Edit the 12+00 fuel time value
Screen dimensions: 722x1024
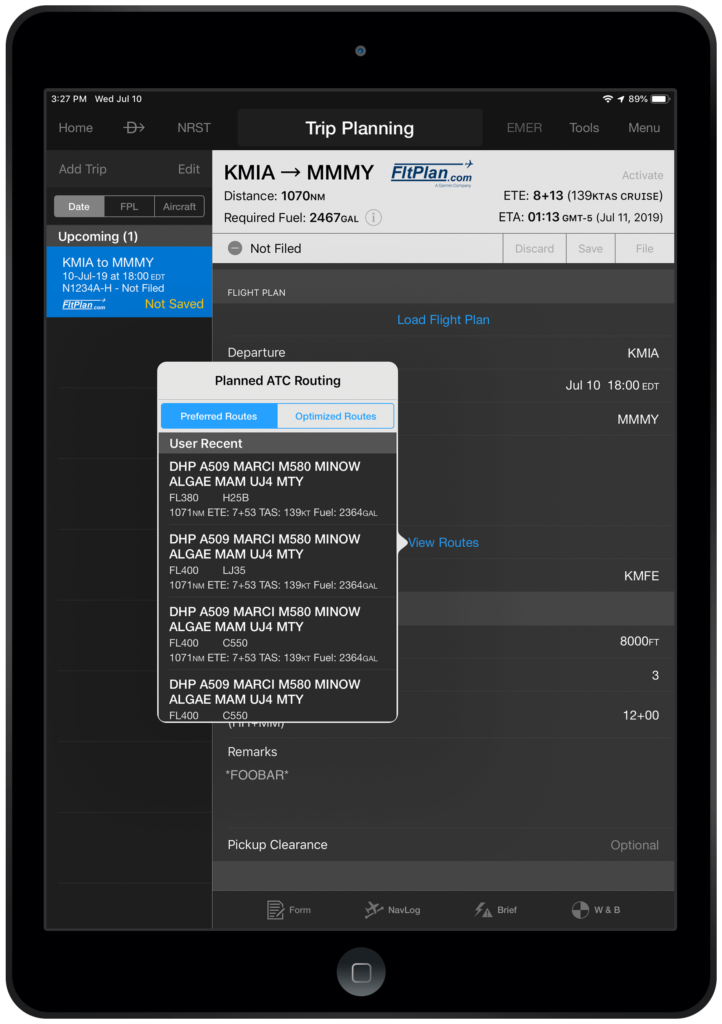(640, 715)
